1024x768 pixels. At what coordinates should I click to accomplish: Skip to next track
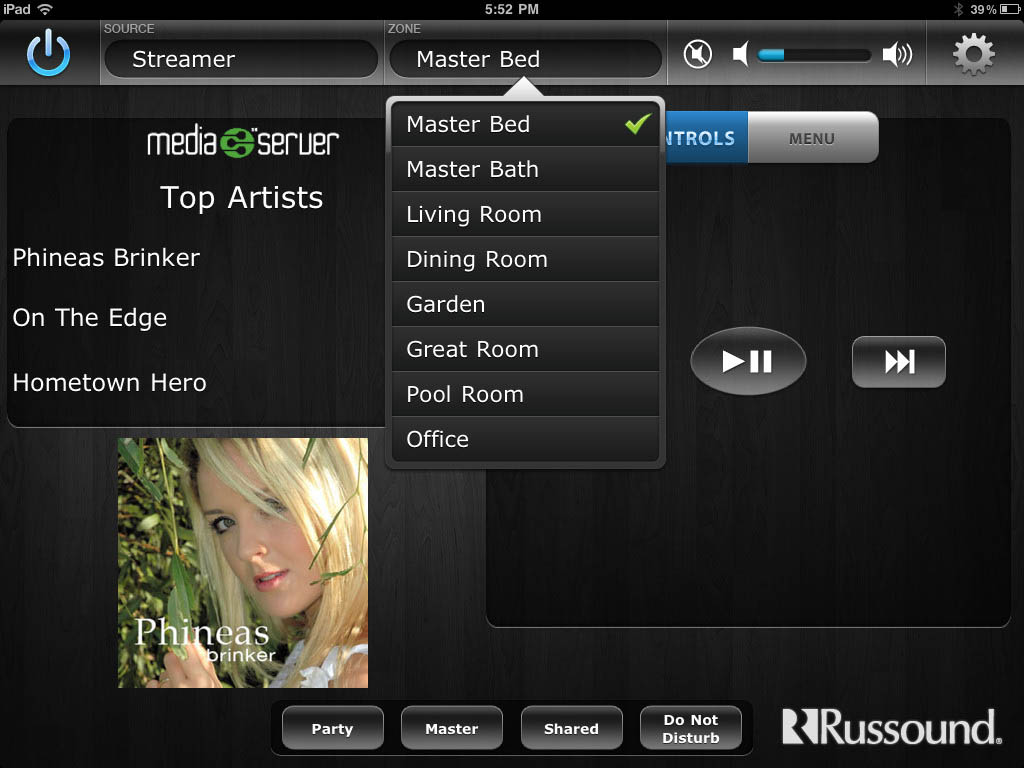(898, 361)
